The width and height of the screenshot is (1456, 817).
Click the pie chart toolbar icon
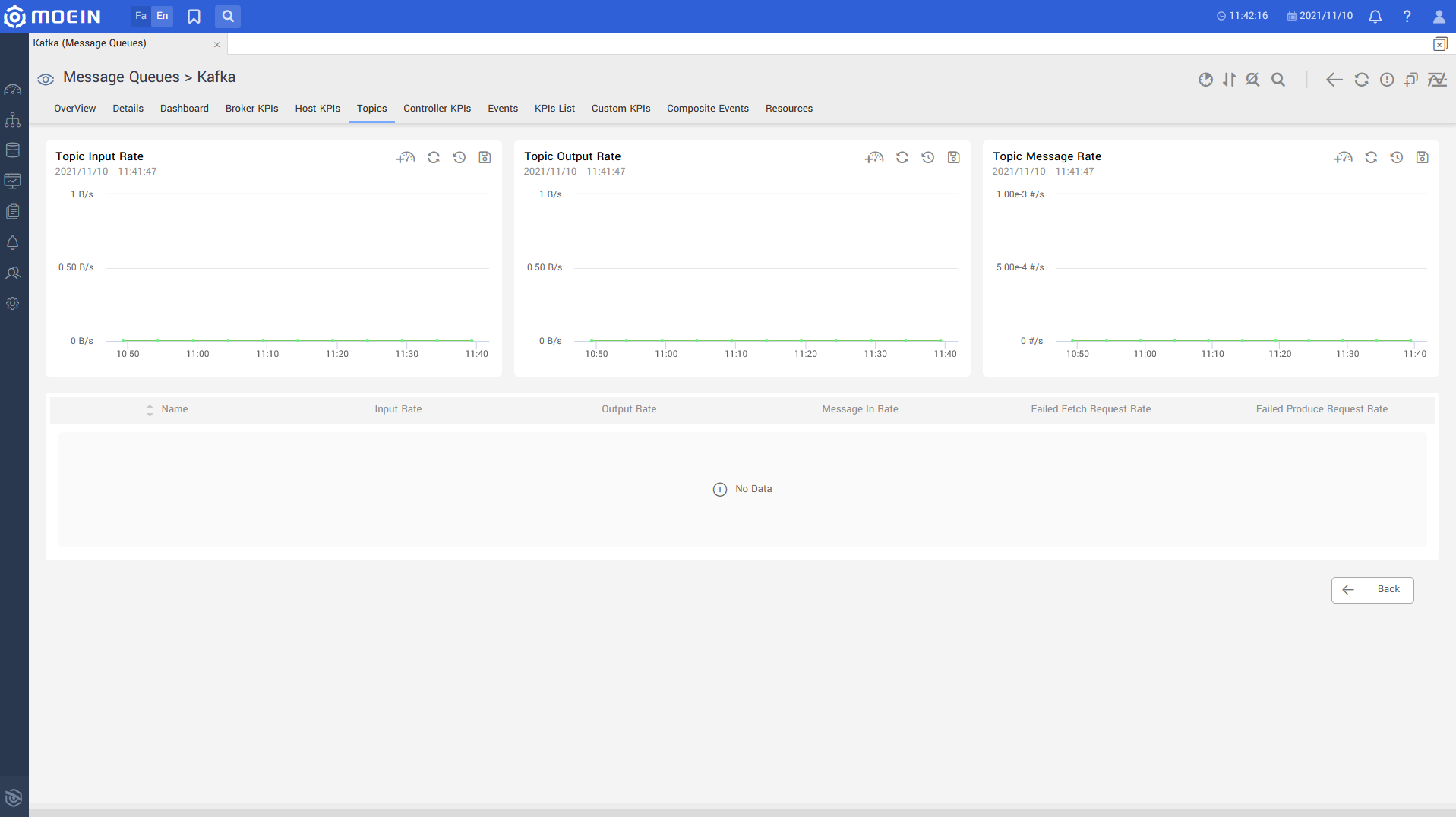[1205, 79]
